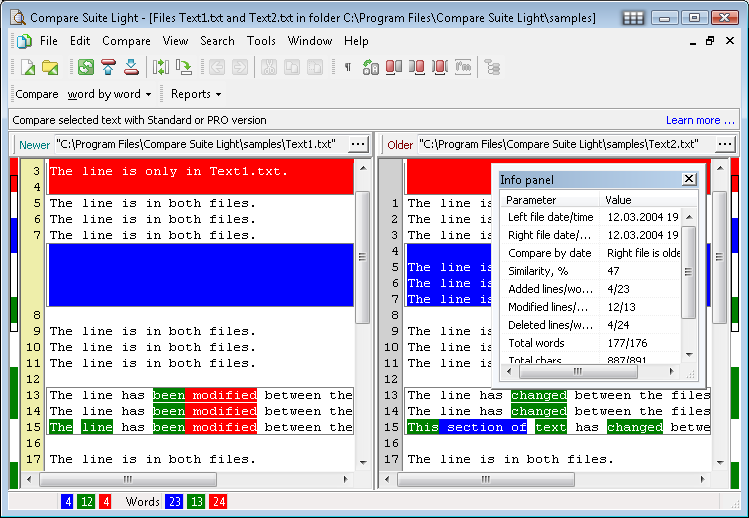
Task: Expand the 'word by word' compare dropdown
Action: coord(109,94)
